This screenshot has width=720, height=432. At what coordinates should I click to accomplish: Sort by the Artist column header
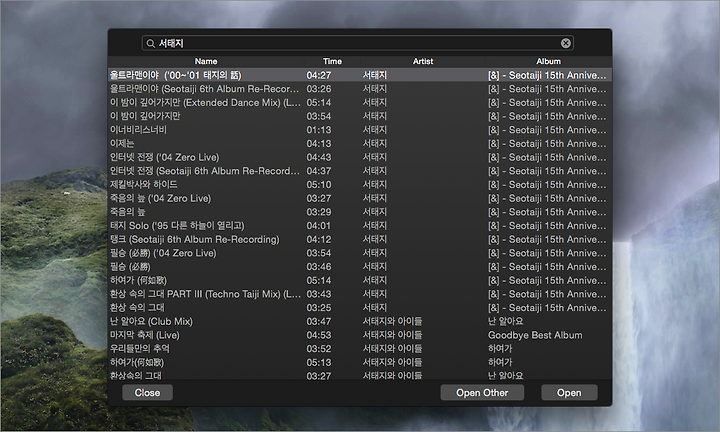[x=422, y=61]
